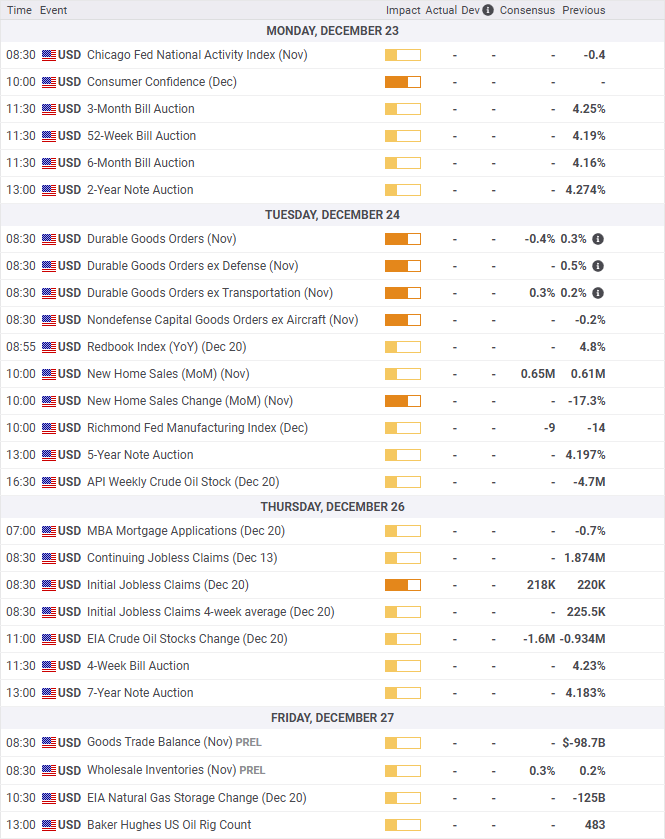The width and height of the screenshot is (665, 839).
Task: Open Consumer Confidence (Dec) event
Action: (x=162, y=82)
